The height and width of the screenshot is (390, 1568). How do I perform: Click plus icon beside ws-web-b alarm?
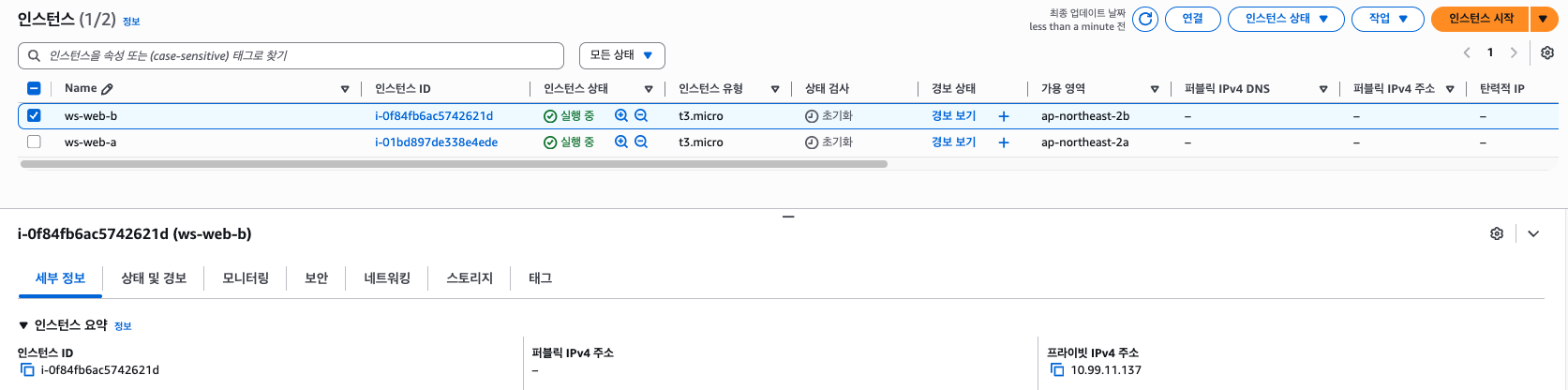click(1004, 116)
